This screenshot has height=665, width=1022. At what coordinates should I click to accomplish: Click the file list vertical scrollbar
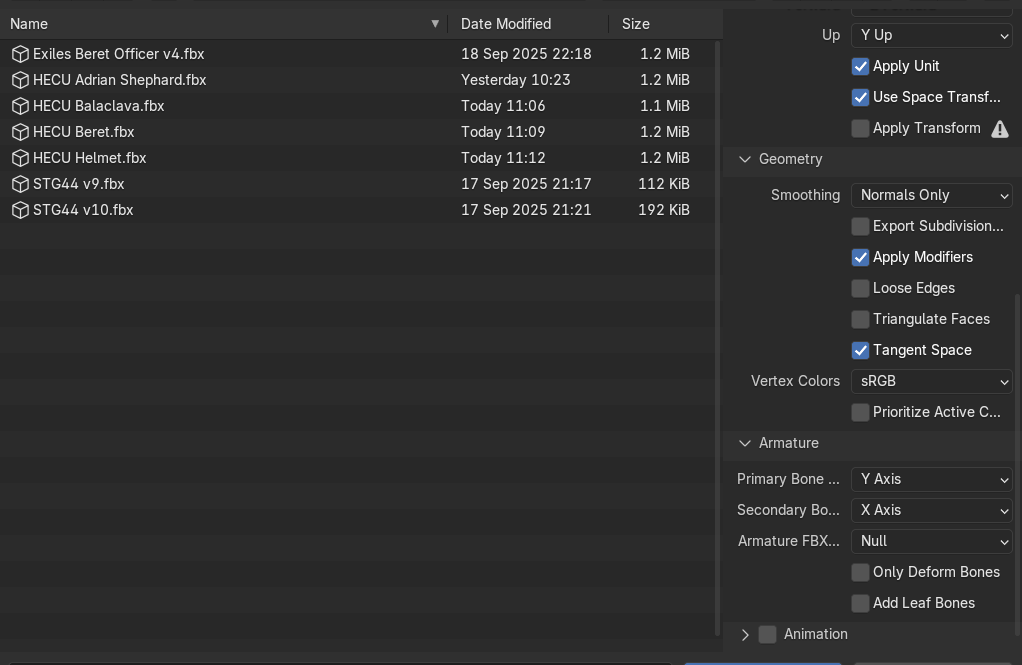[718, 339]
